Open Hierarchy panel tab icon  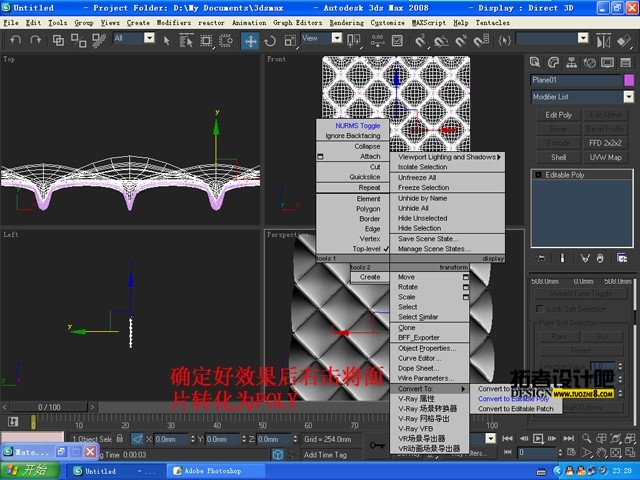click(571, 62)
